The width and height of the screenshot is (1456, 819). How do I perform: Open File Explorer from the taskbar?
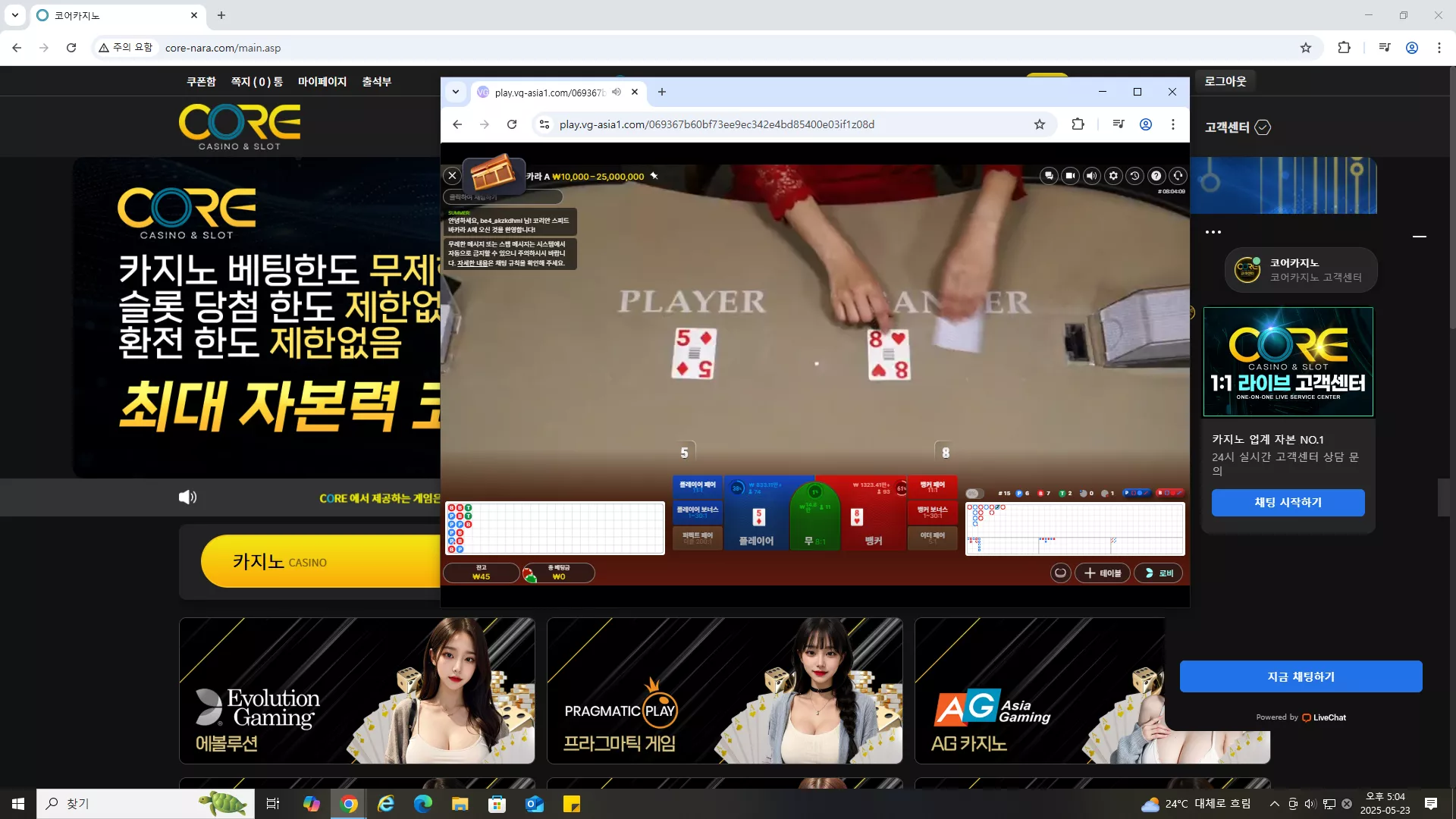(x=460, y=804)
